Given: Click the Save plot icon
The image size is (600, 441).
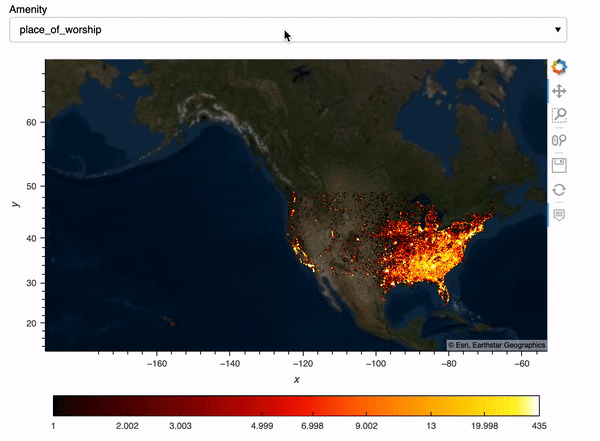Looking at the screenshot, I should pos(559,165).
